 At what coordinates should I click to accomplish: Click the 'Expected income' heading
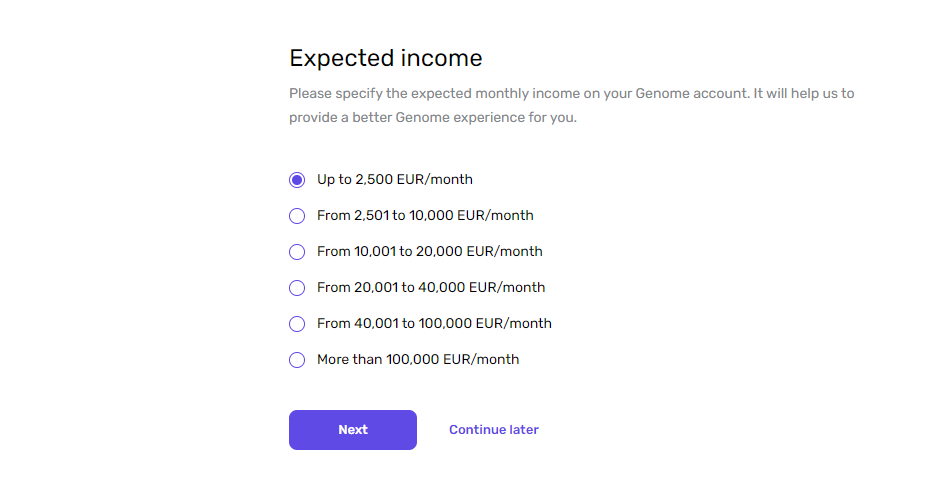385,58
